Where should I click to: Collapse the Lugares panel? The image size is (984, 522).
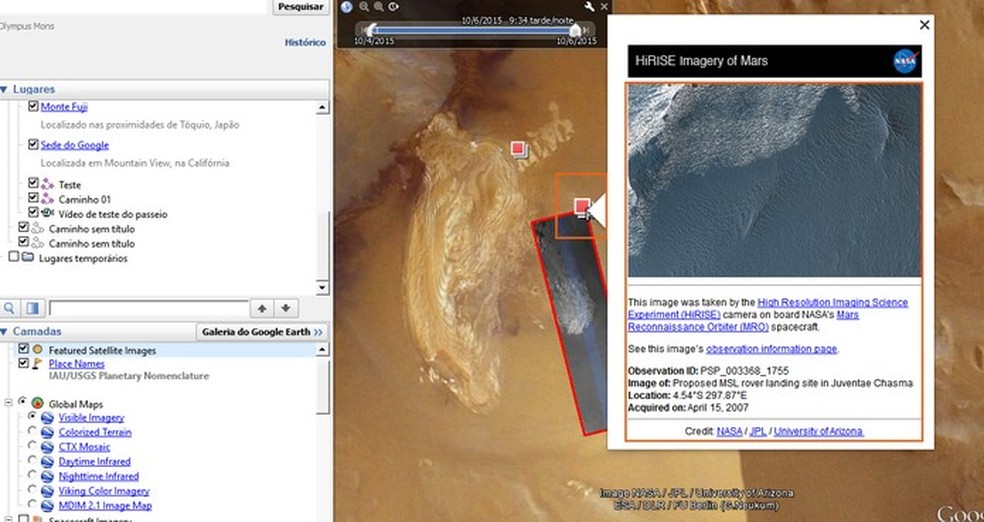(x=4, y=90)
